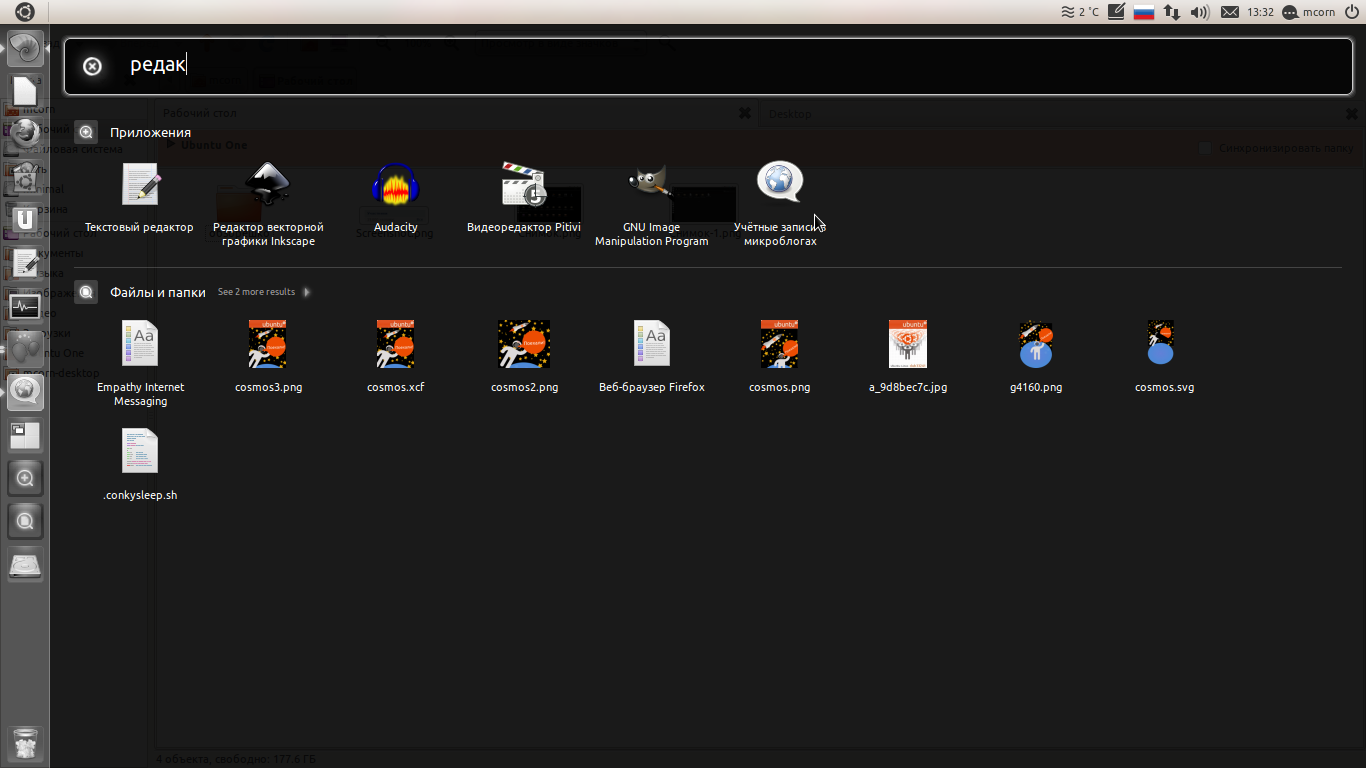Open cosmos.svg file result
This screenshot has height=768, width=1366.
click(x=1164, y=357)
